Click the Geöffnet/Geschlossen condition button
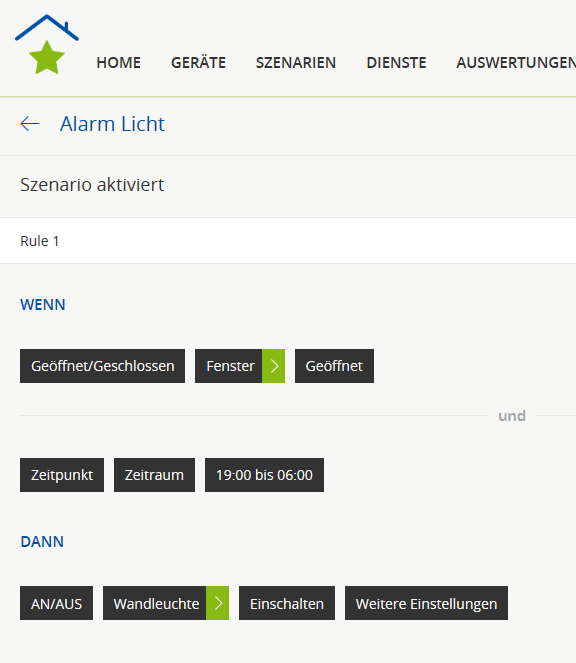The width and height of the screenshot is (576, 663). [x=102, y=366]
